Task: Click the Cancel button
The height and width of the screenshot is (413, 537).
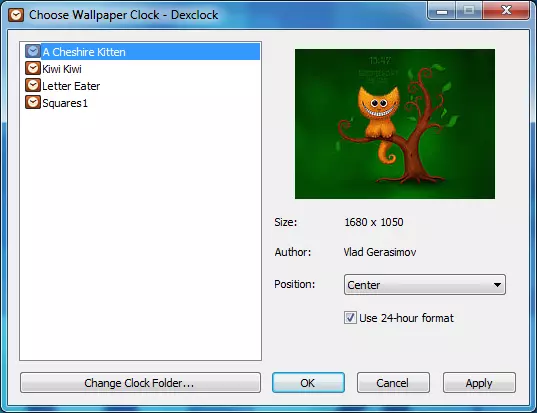Action: click(393, 383)
